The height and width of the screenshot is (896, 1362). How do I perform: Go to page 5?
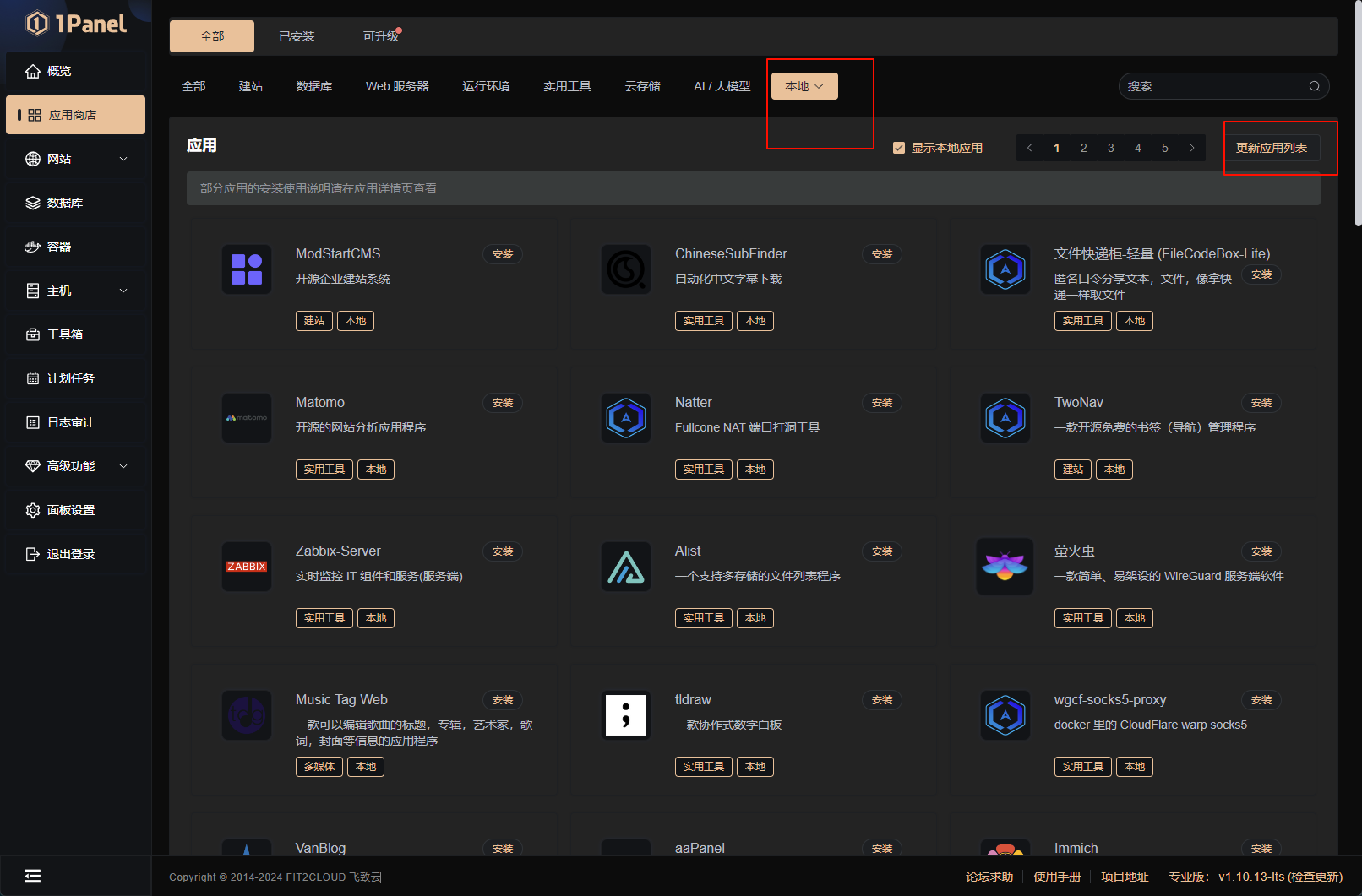[x=1165, y=148]
